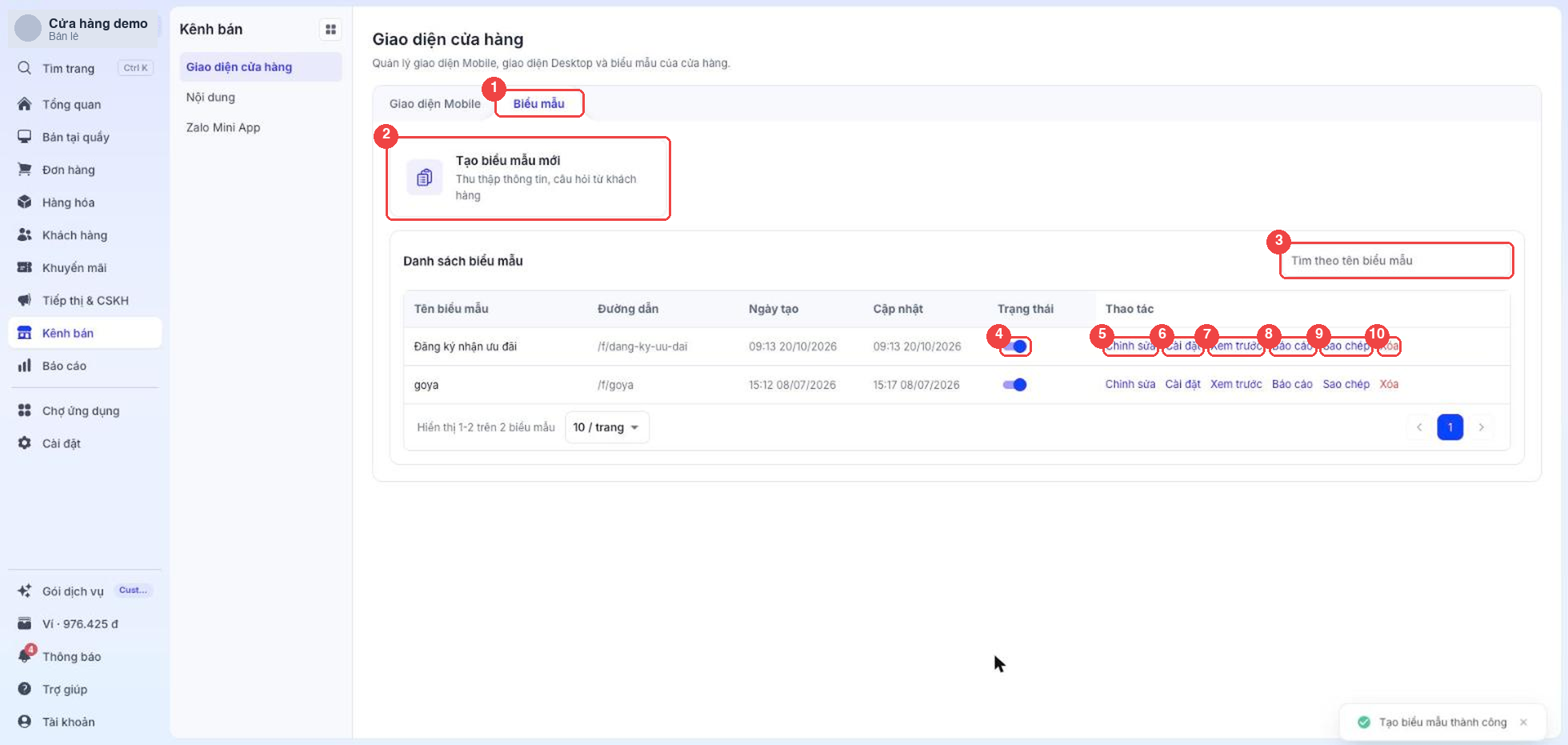Click the Trợ giúp question mark icon
Image resolution: width=1568 pixels, height=745 pixels.
click(x=25, y=689)
